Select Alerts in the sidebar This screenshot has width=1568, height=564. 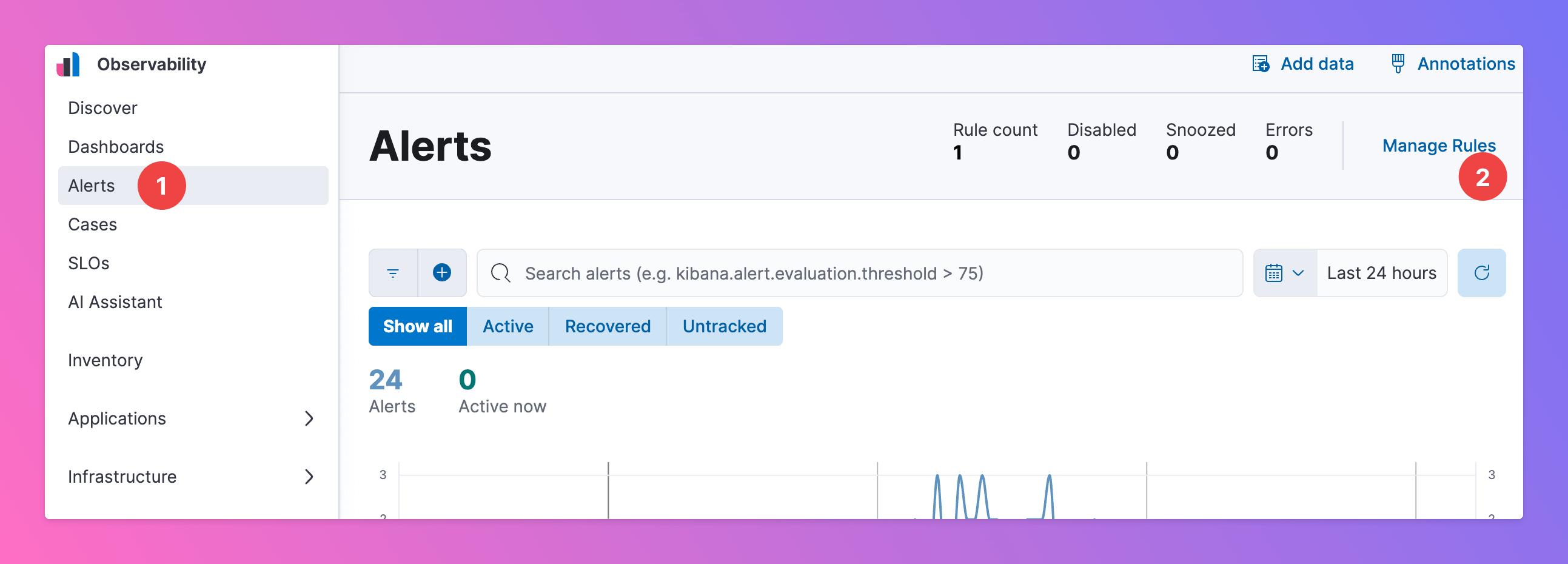pyautogui.click(x=193, y=186)
